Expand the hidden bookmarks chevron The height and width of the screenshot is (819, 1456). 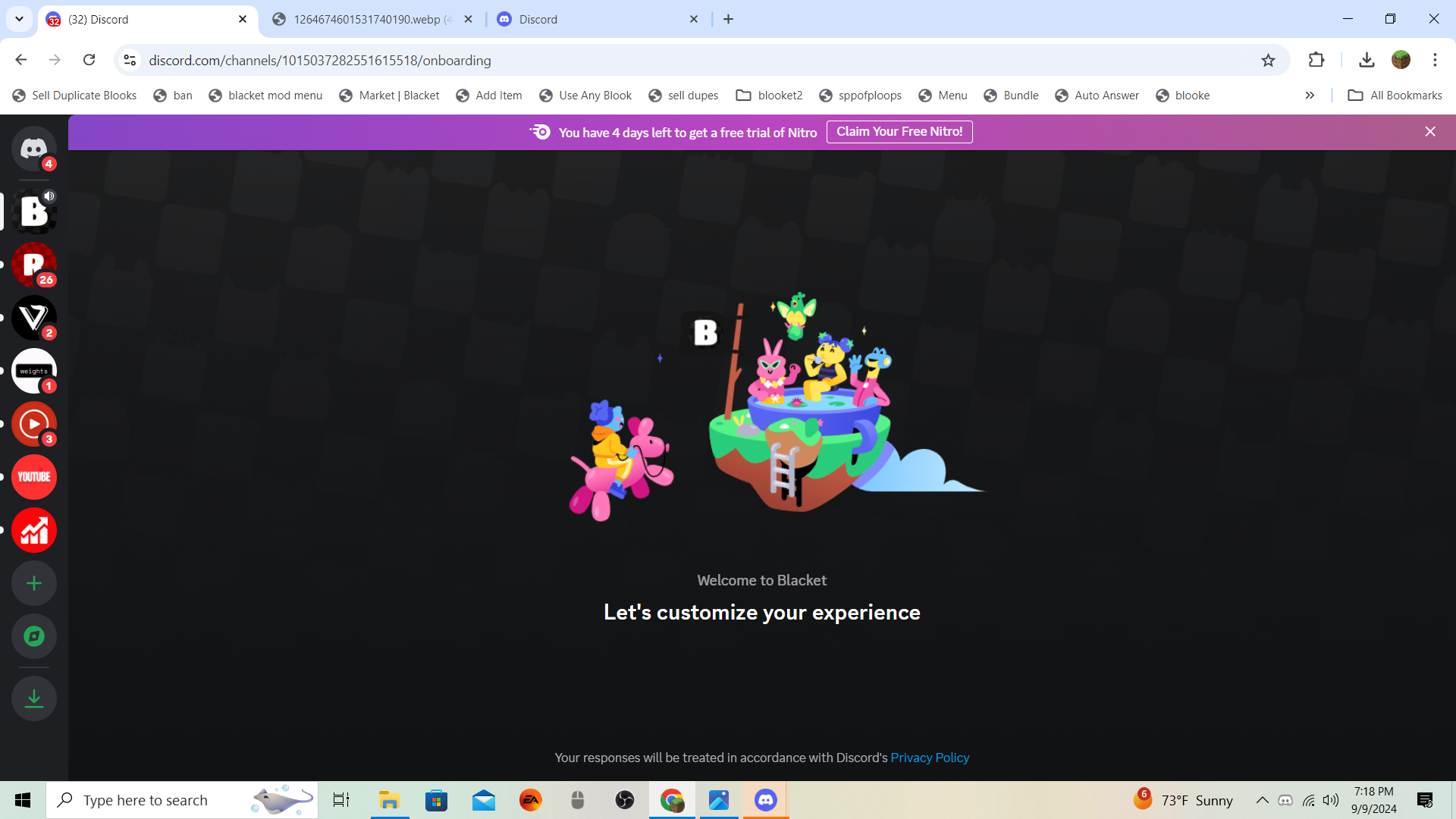coord(1310,96)
